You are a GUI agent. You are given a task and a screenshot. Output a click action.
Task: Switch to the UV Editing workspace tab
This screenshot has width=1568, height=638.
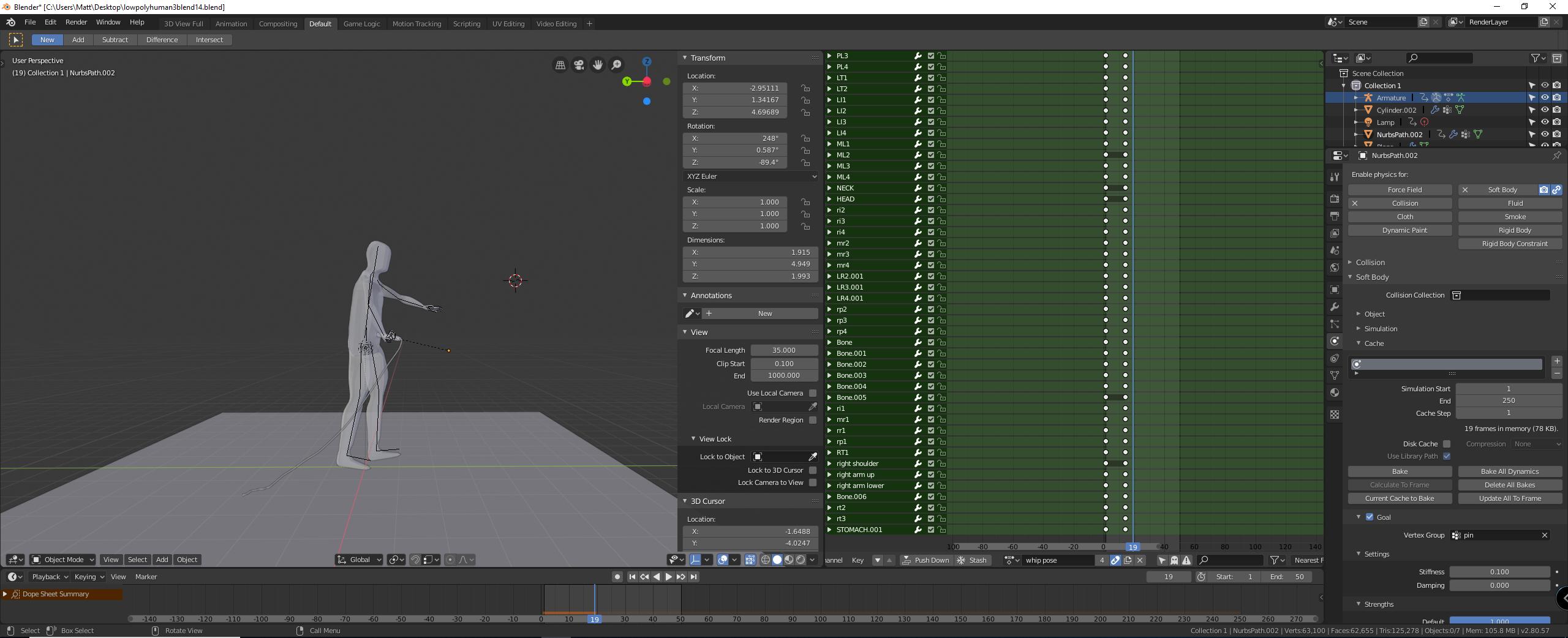(x=508, y=24)
